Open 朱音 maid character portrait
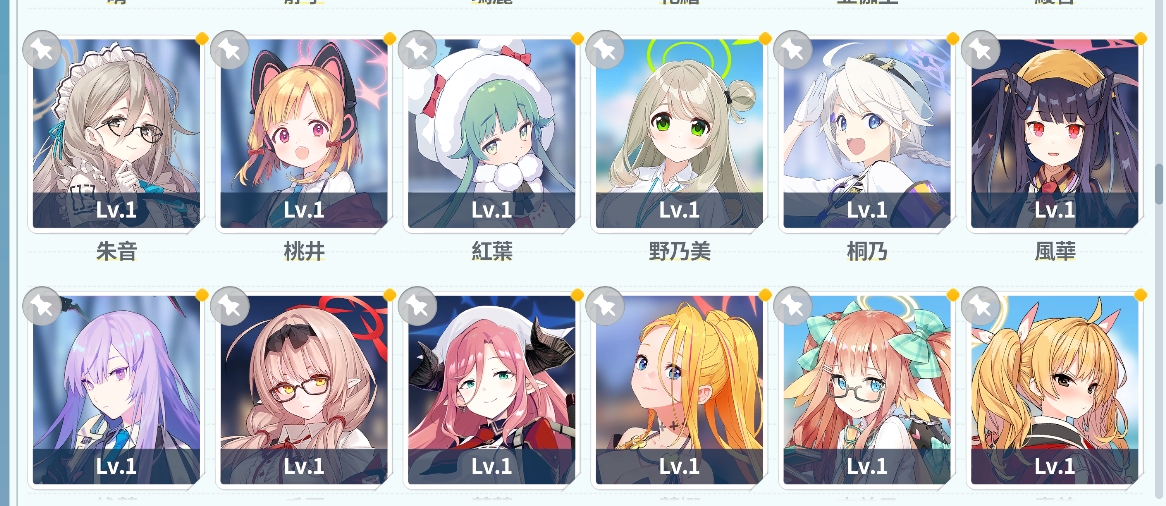1166x506 pixels. pyautogui.click(x=117, y=134)
